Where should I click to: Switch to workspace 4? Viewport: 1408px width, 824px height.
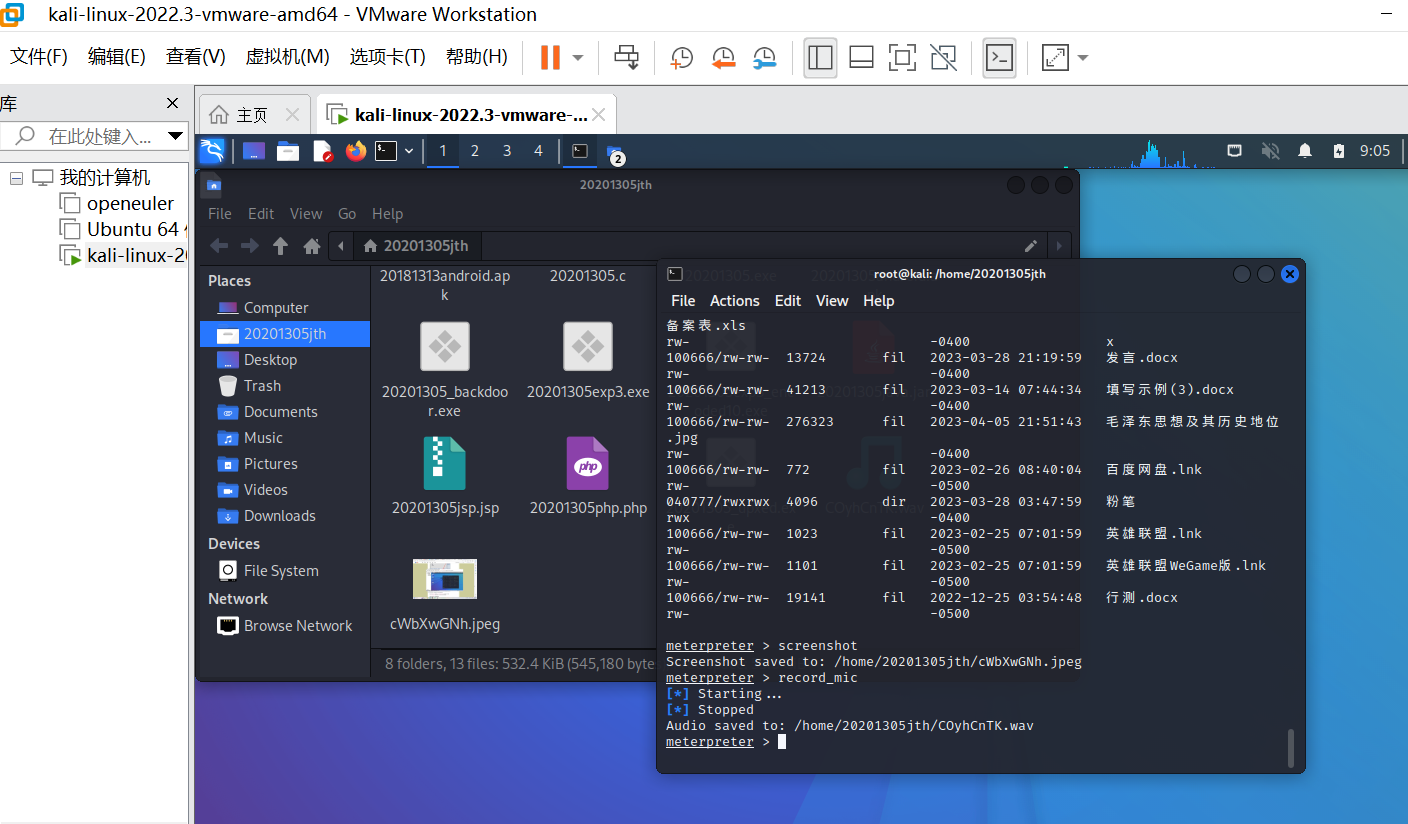pos(538,151)
